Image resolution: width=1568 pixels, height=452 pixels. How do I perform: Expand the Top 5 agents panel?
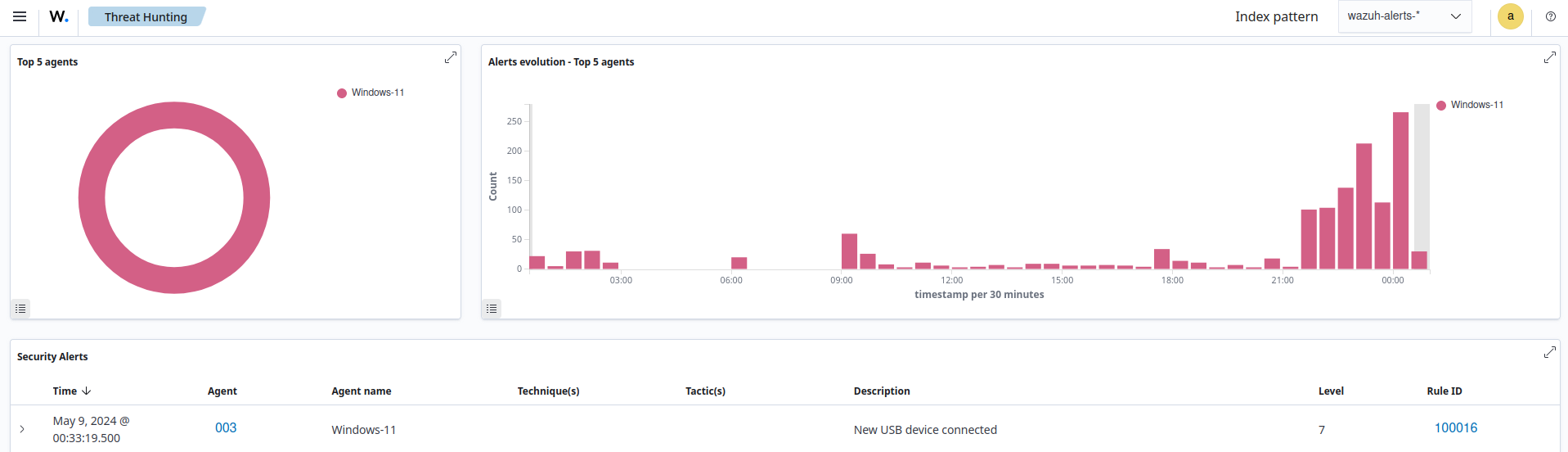coord(450,57)
